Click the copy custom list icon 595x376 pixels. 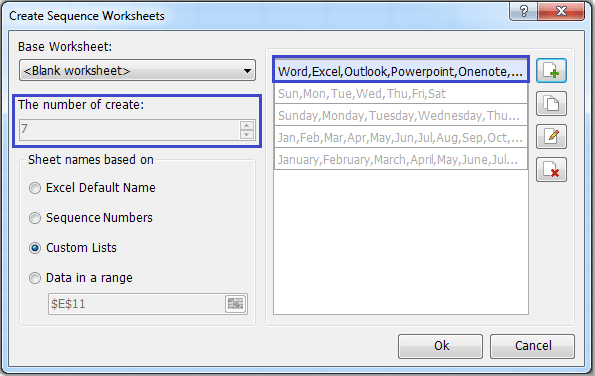click(x=551, y=104)
